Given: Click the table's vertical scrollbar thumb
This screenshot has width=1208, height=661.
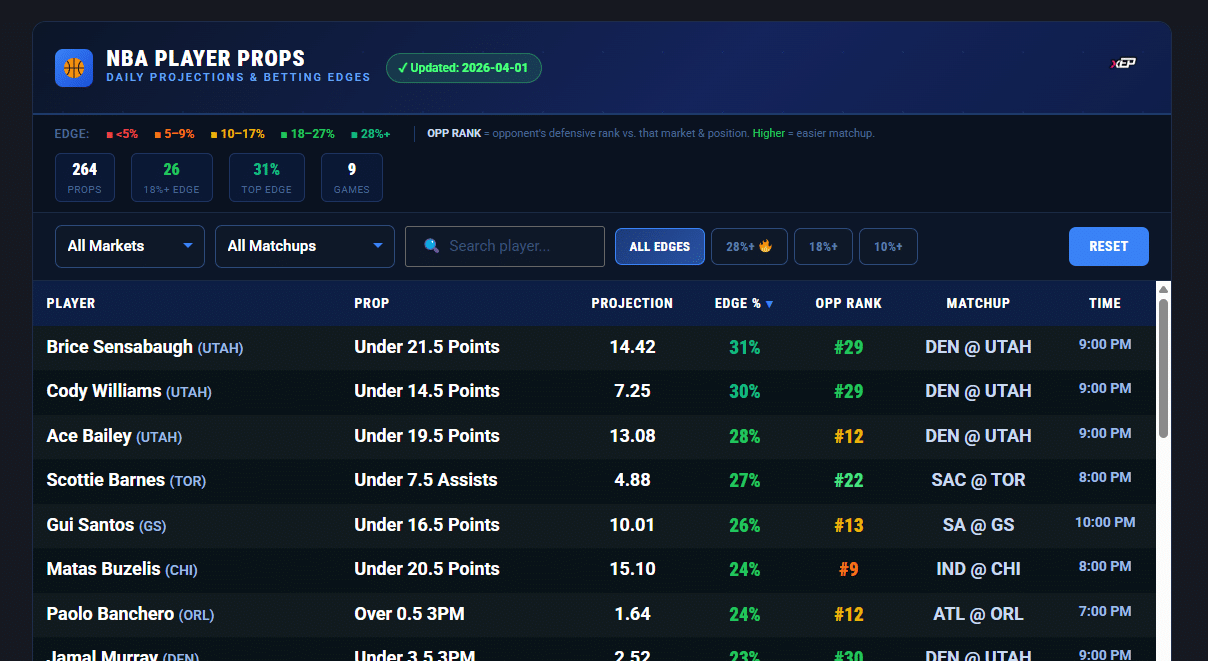Looking at the screenshot, I should [1163, 368].
